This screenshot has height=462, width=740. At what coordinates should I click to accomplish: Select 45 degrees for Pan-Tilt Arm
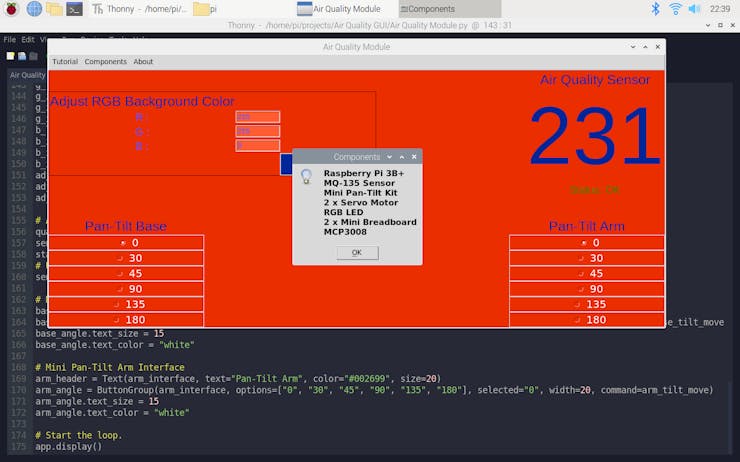(587, 274)
